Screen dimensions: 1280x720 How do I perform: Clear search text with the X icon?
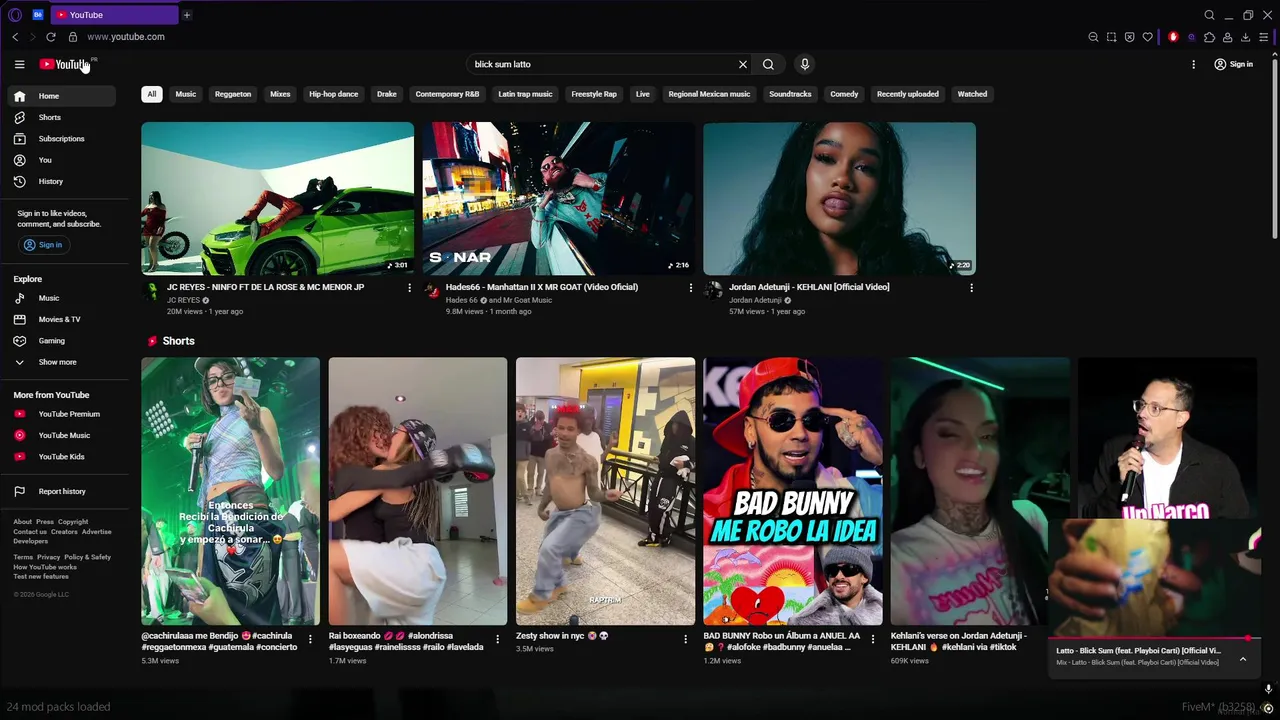[743, 64]
